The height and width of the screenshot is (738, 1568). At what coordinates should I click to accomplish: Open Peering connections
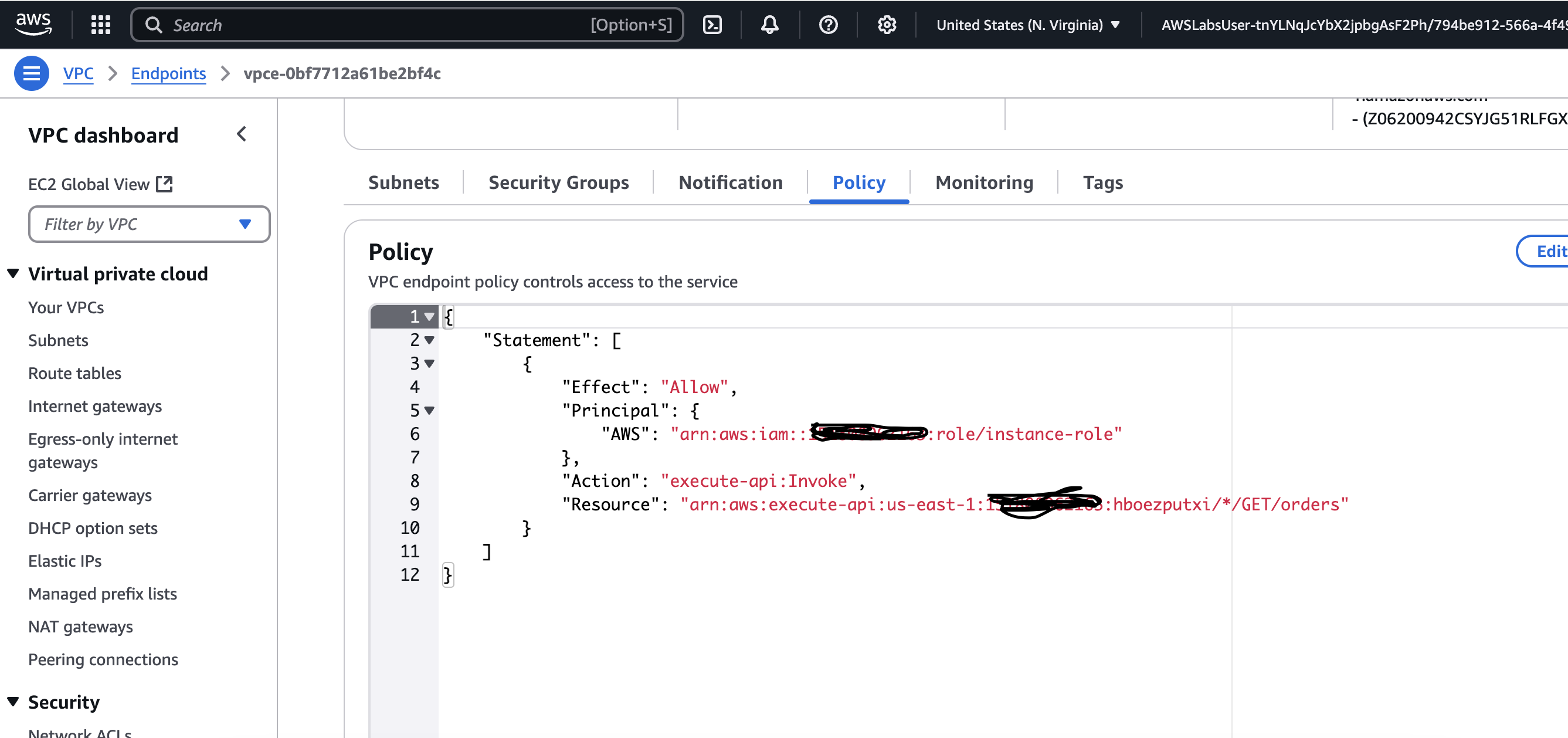[x=103, y=659]
